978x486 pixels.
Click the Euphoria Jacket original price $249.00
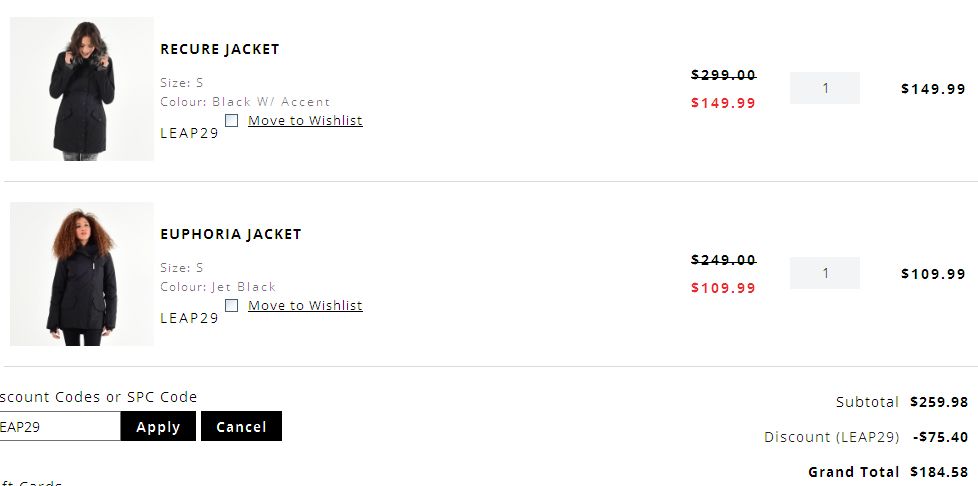point(724,260)
